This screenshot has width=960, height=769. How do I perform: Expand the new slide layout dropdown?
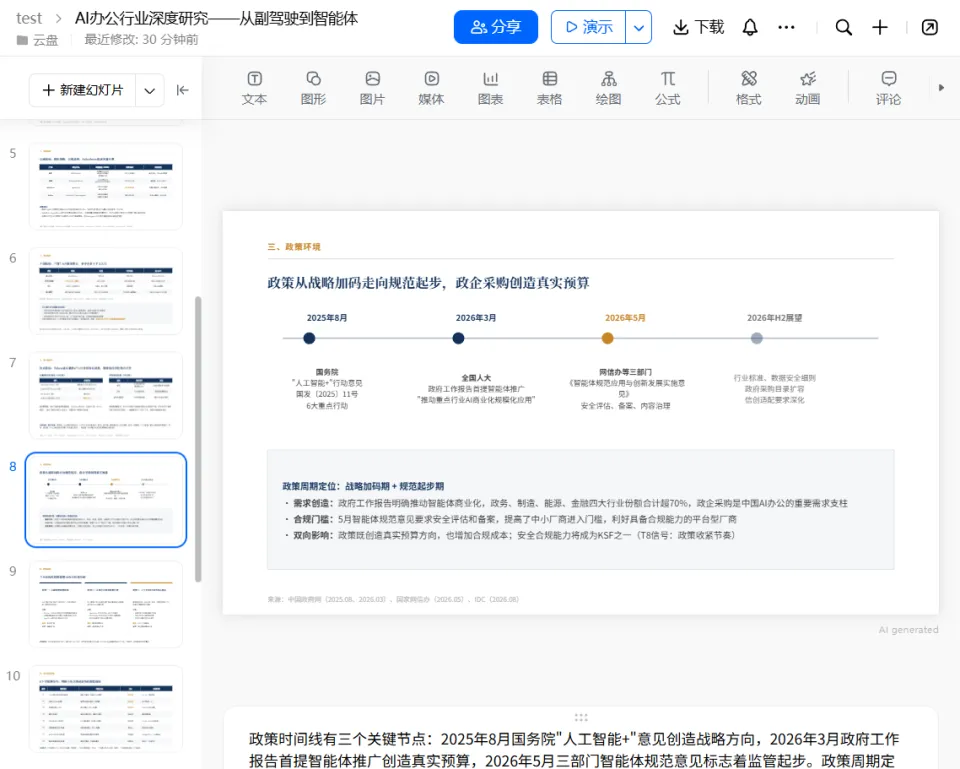149,90
